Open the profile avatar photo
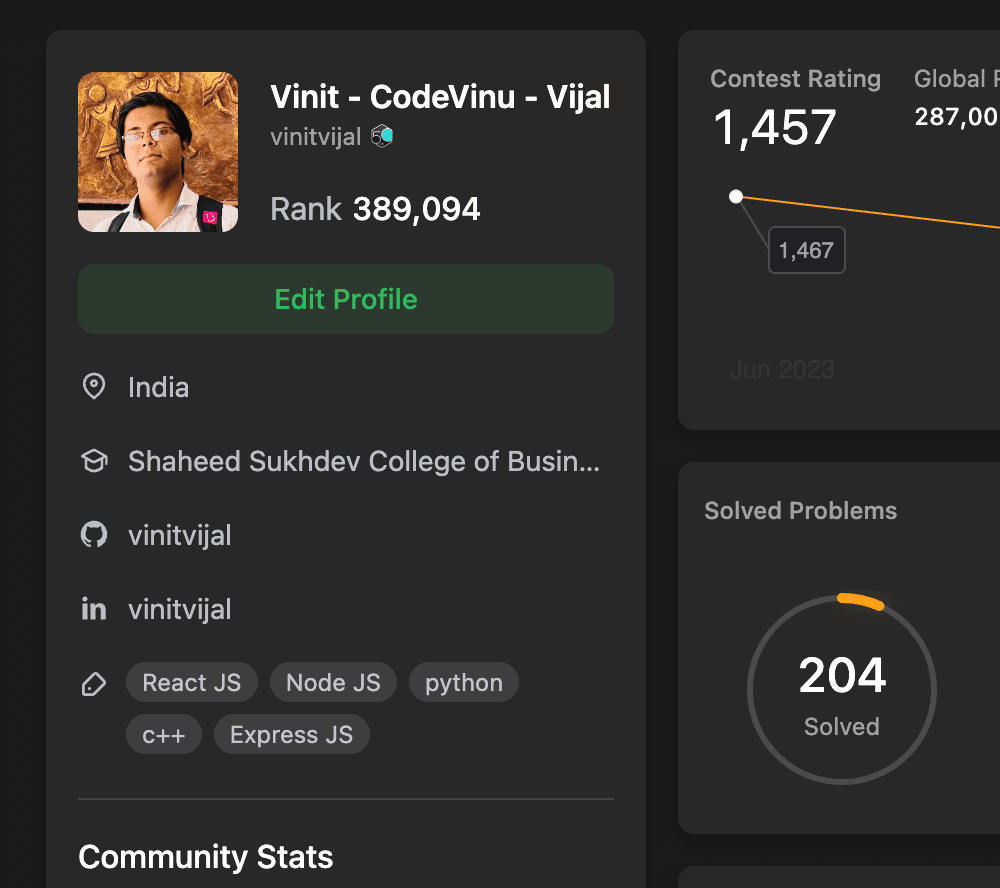Screen dimensions: 1000x888 click(158, 152)
